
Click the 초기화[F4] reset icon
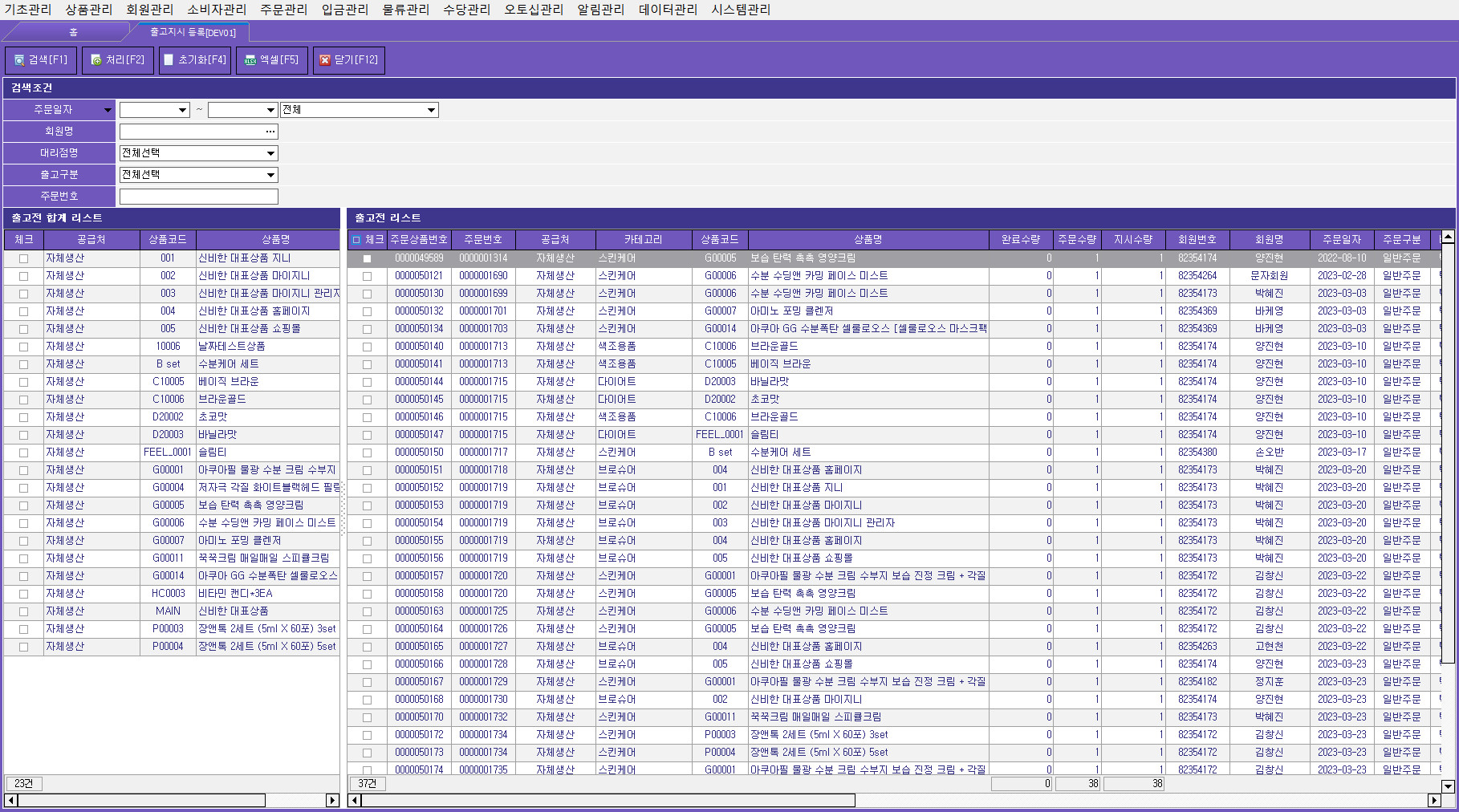tap(169, 60)
